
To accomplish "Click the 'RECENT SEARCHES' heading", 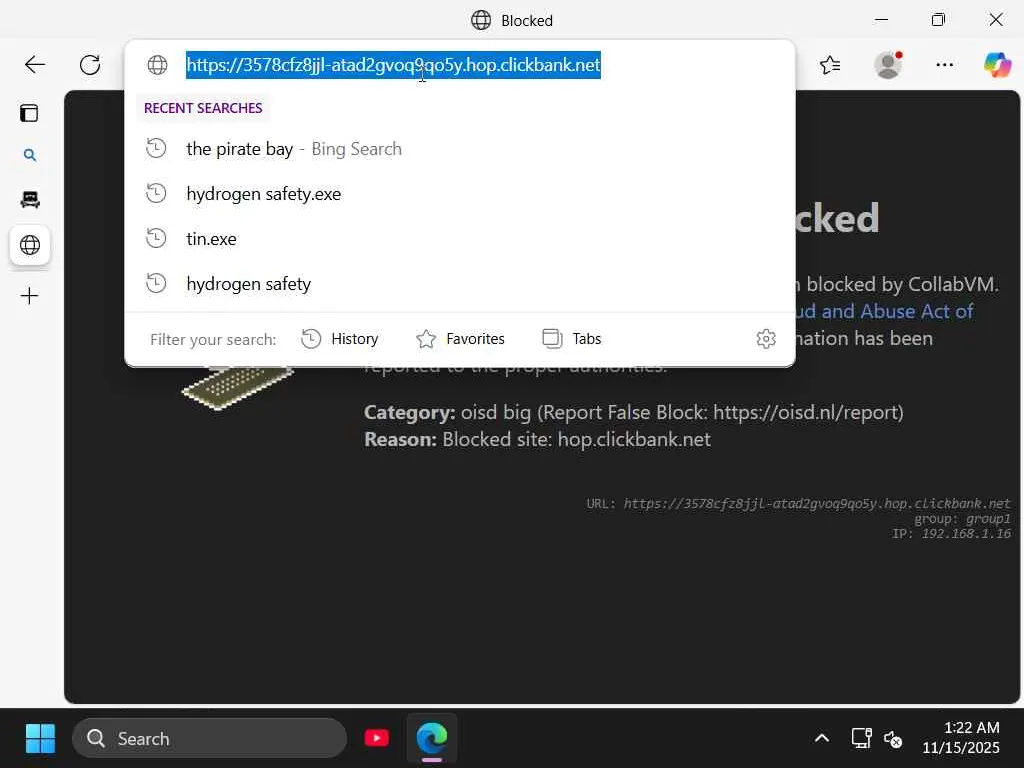I will tap(203, 108).
